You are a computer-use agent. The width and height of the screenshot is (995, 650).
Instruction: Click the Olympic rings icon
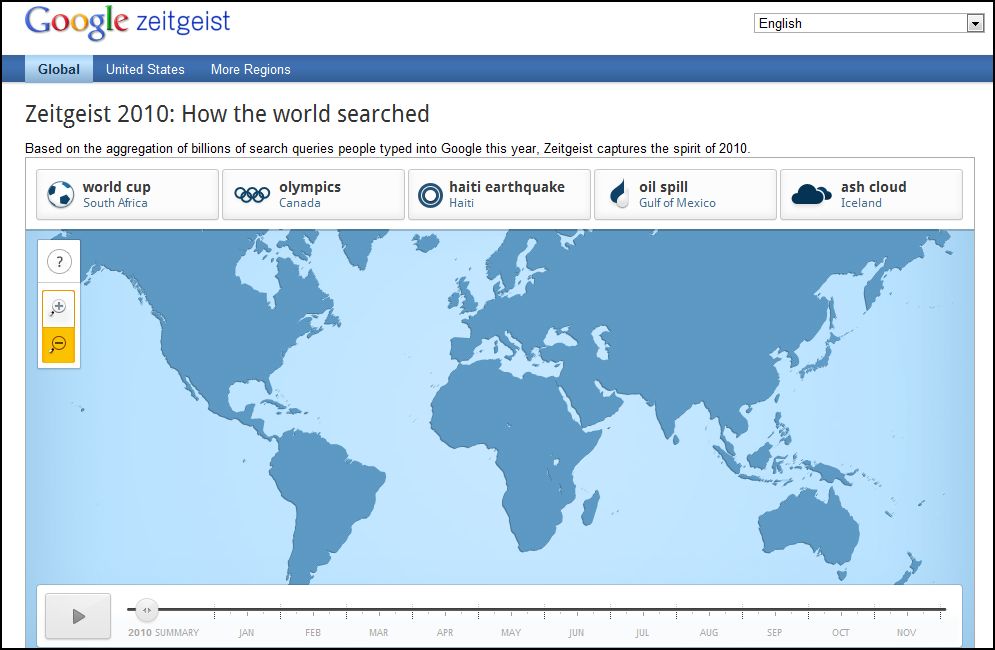[252, 194]
